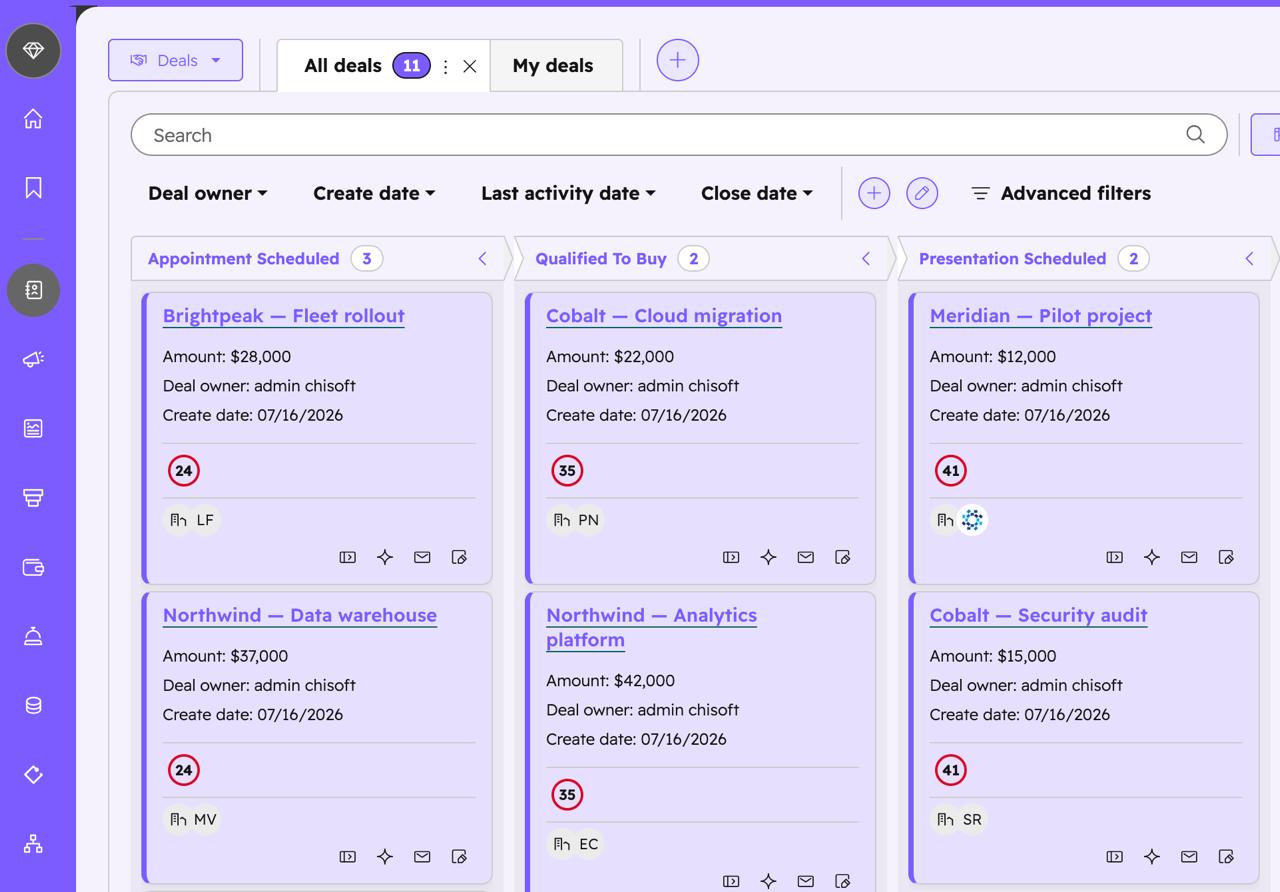Open Northwind — Analytics platform deal
The image size is (1280, 892).
pyautogui.click(x=651, y=627)
